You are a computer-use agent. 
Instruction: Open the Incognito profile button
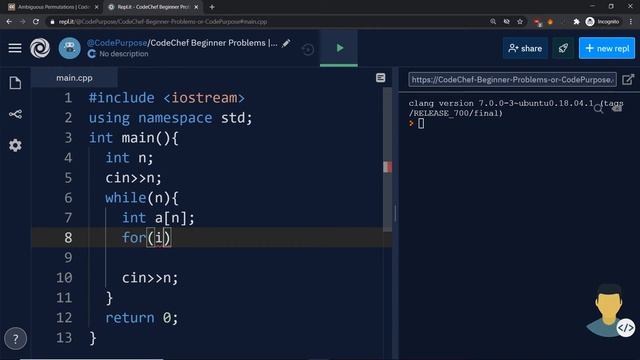pyautogui.click(x=602, y=22)
